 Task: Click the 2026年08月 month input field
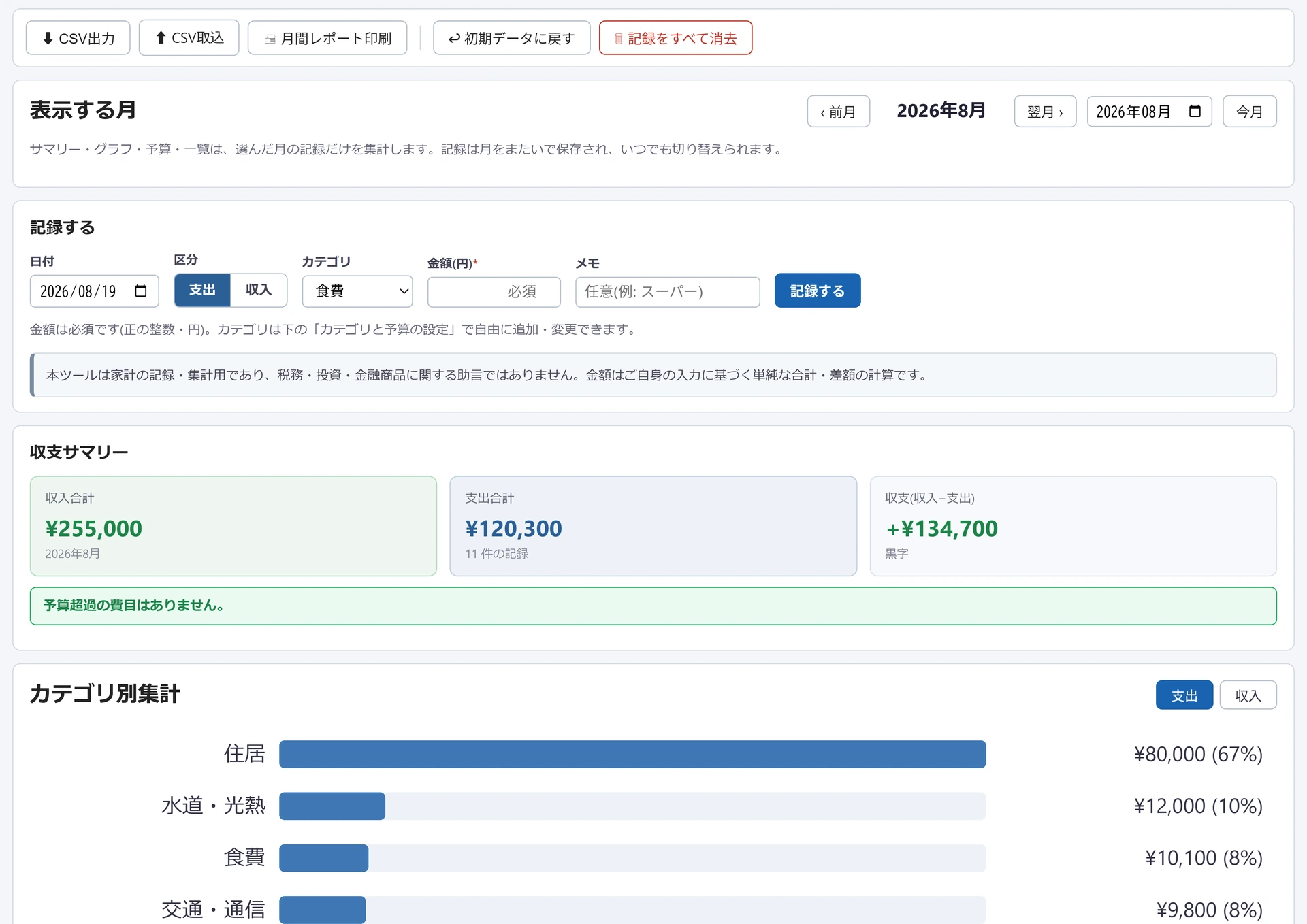tap(1149, 112)
